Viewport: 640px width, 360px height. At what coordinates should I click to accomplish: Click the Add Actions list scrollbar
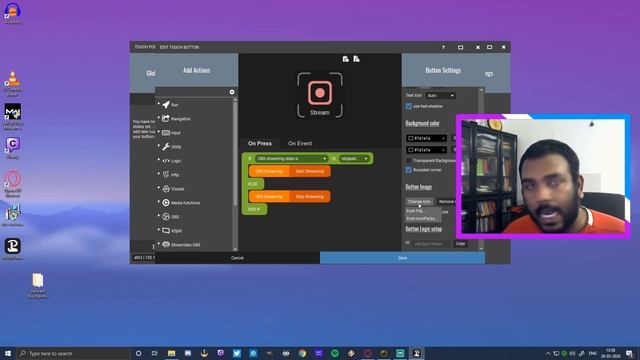click(x=235, y=153)
